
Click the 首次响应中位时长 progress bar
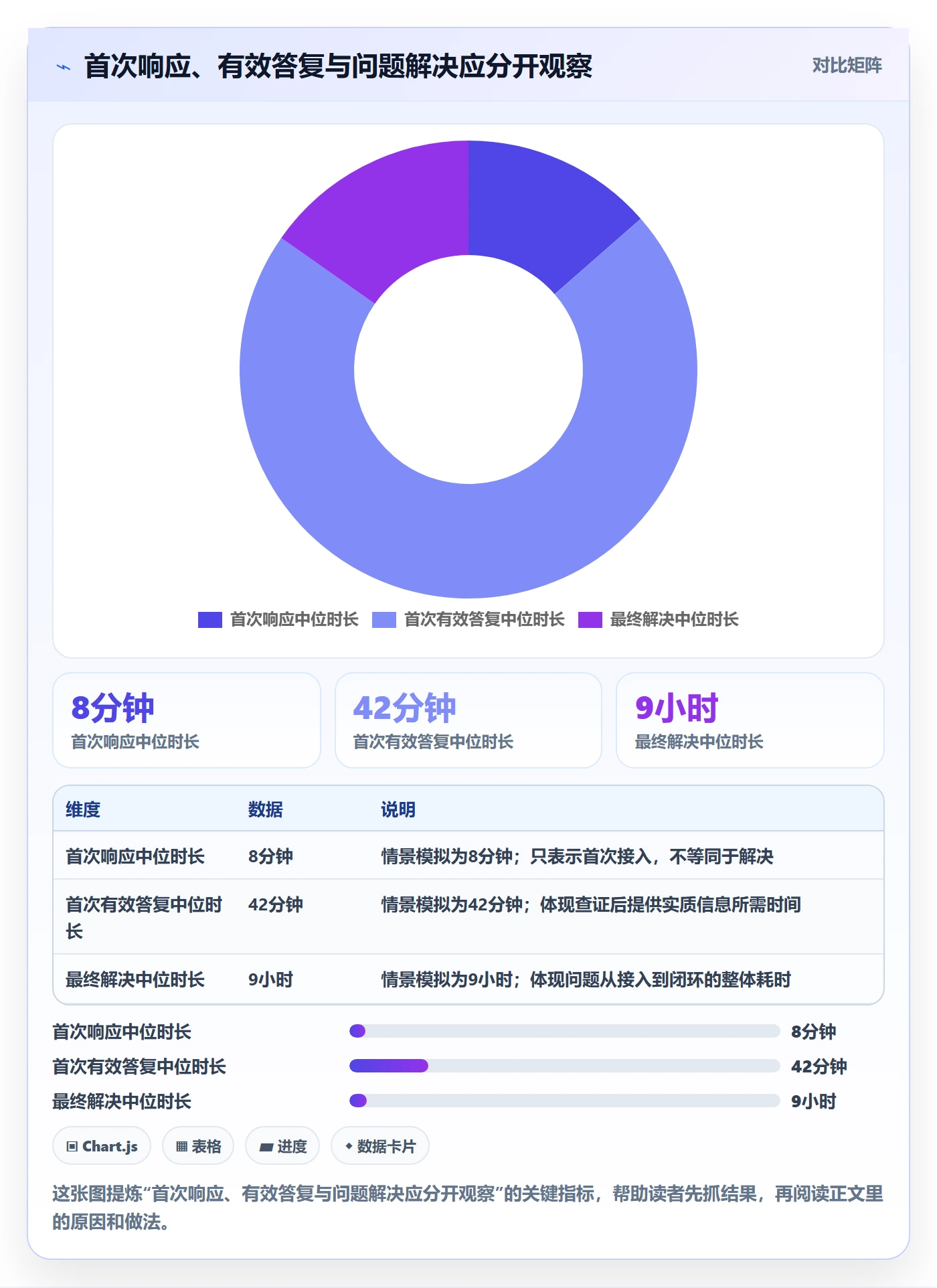(x=565, y=1031)
